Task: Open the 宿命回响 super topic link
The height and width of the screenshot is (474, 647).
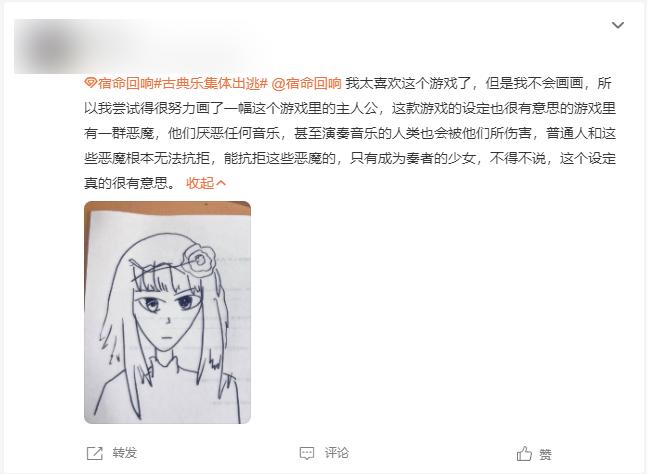Action: coord(125,83)
